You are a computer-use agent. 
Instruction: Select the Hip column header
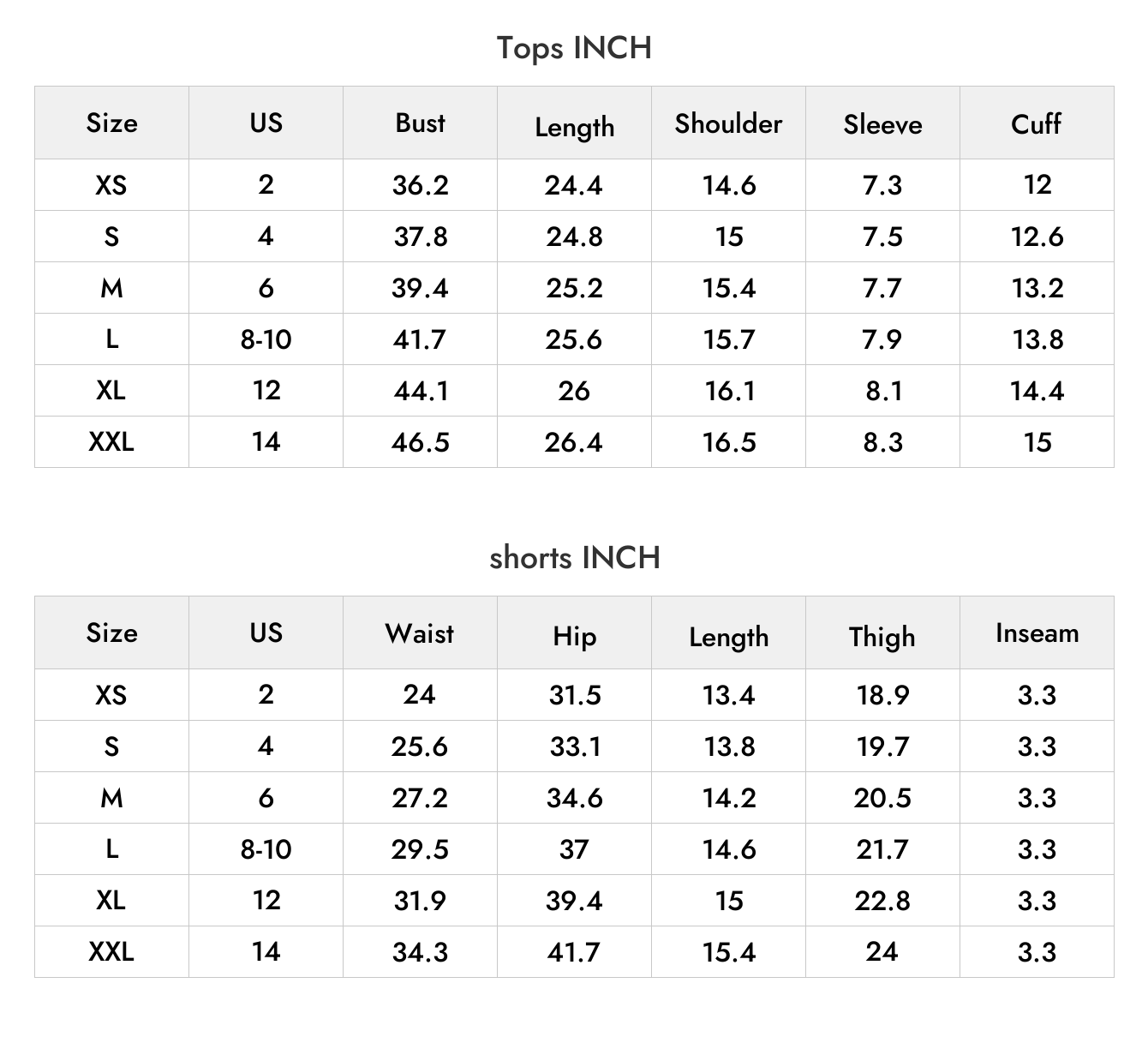coord(574,637)
